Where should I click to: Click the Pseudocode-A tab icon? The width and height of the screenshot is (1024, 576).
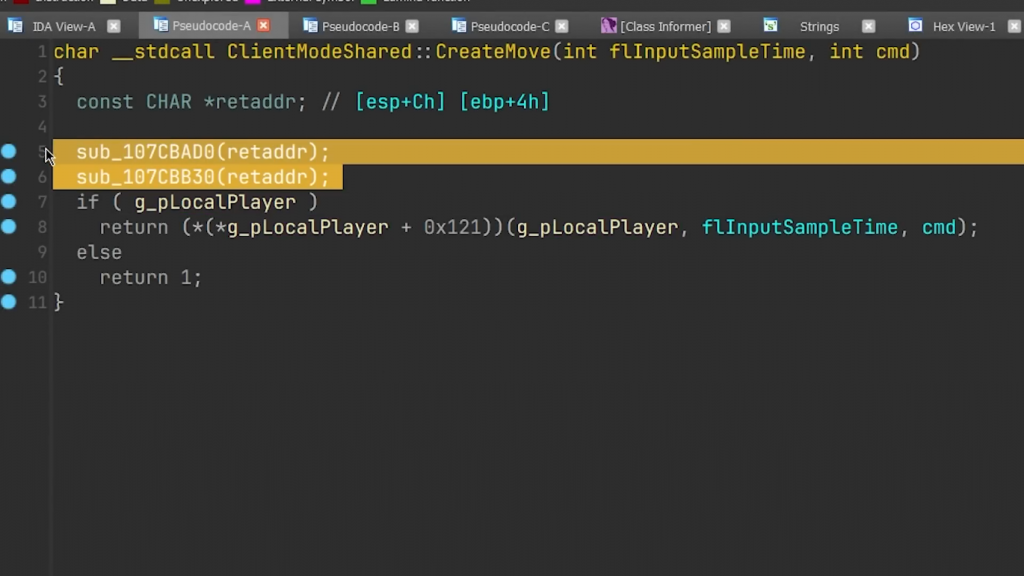161,25
